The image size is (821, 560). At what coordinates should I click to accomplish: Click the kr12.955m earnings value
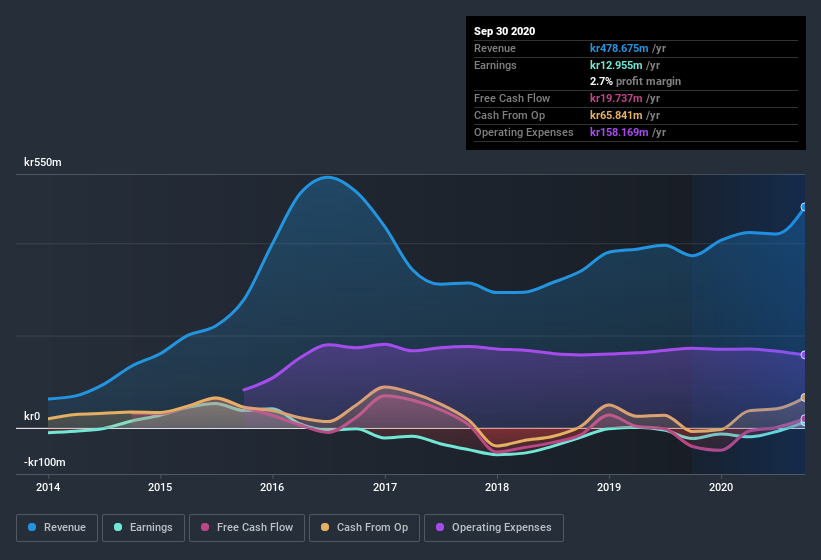click(616, 65)
